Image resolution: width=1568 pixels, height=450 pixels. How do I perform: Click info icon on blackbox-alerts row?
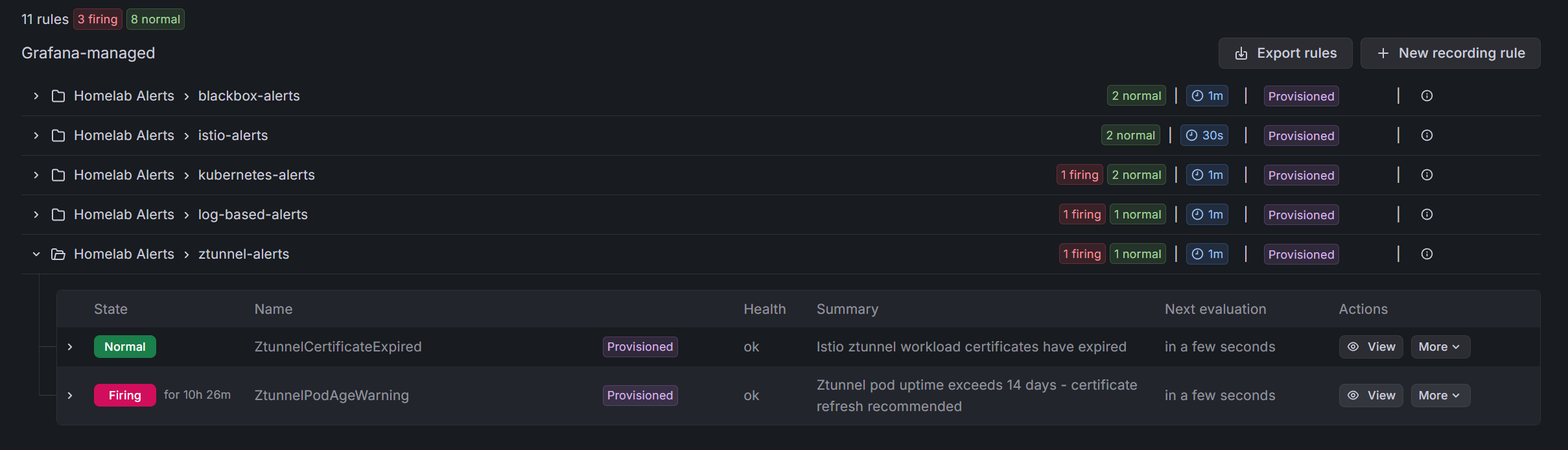point(1427,96)
